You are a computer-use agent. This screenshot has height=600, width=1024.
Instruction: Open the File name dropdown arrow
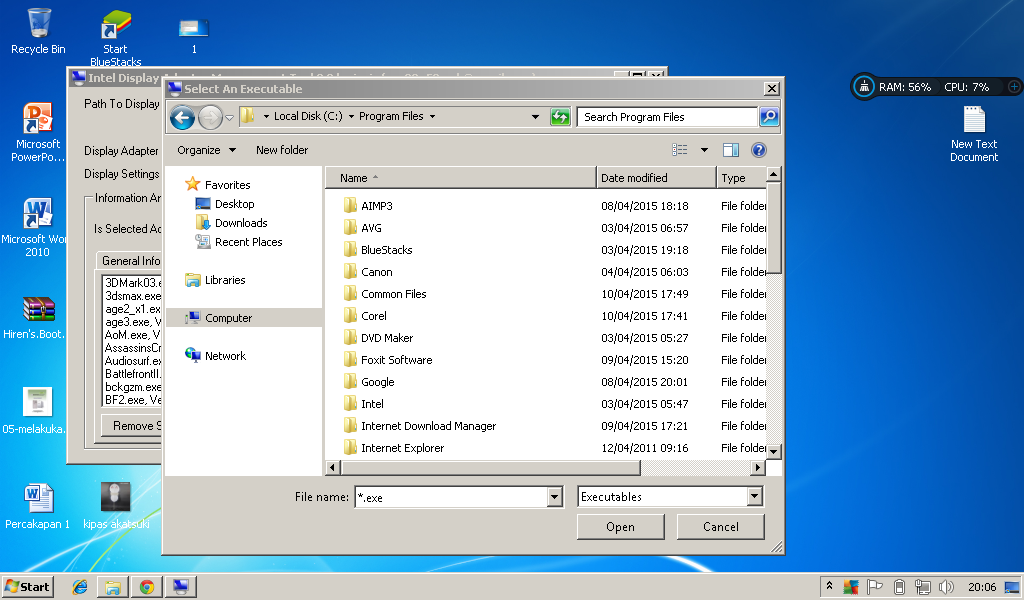pyautogui.click(x=555, y=497)
